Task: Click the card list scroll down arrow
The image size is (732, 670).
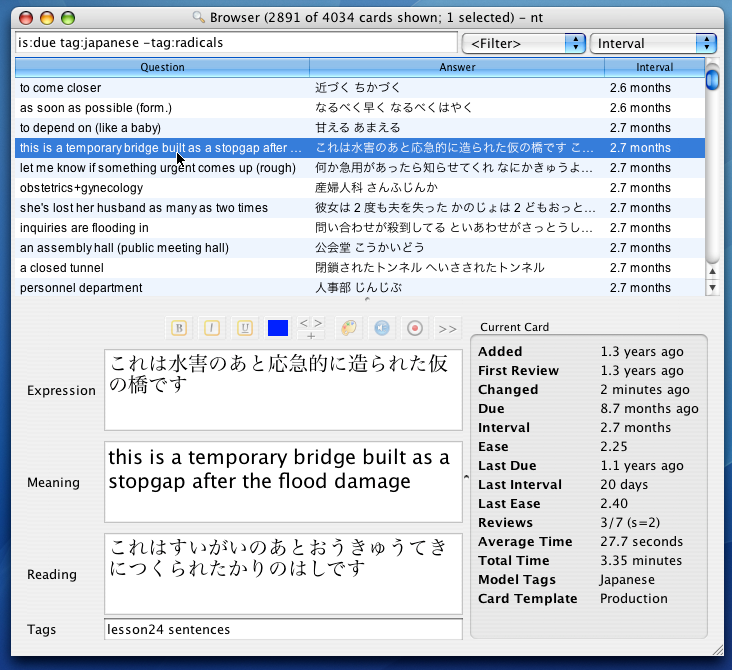Action: [x=712, y=288]
